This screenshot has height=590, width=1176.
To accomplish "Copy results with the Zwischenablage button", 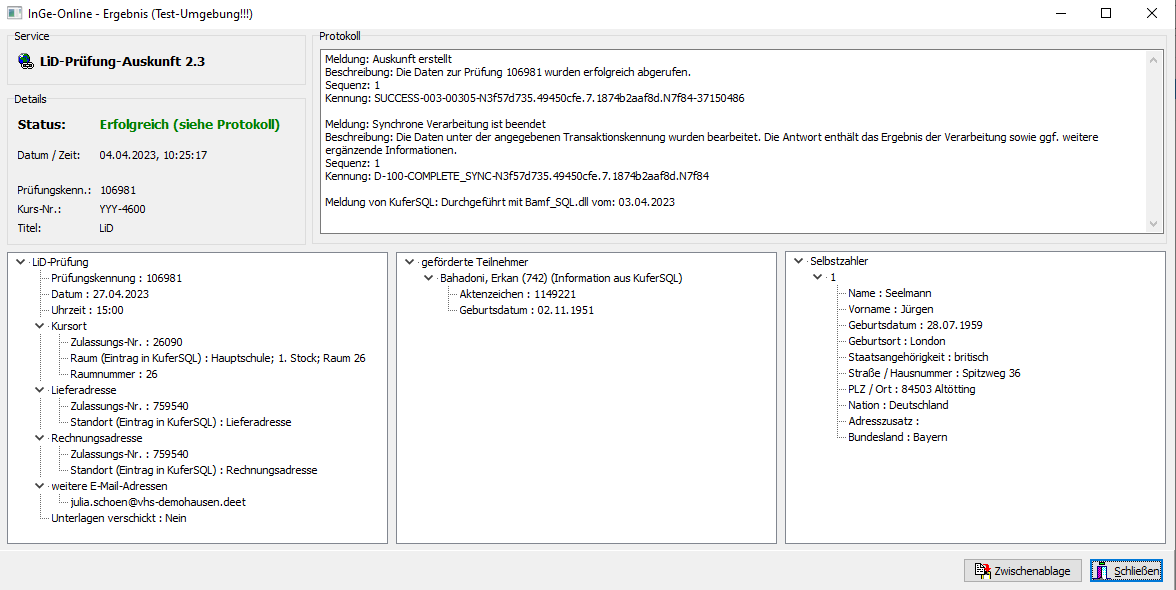I will [1022, 571].
